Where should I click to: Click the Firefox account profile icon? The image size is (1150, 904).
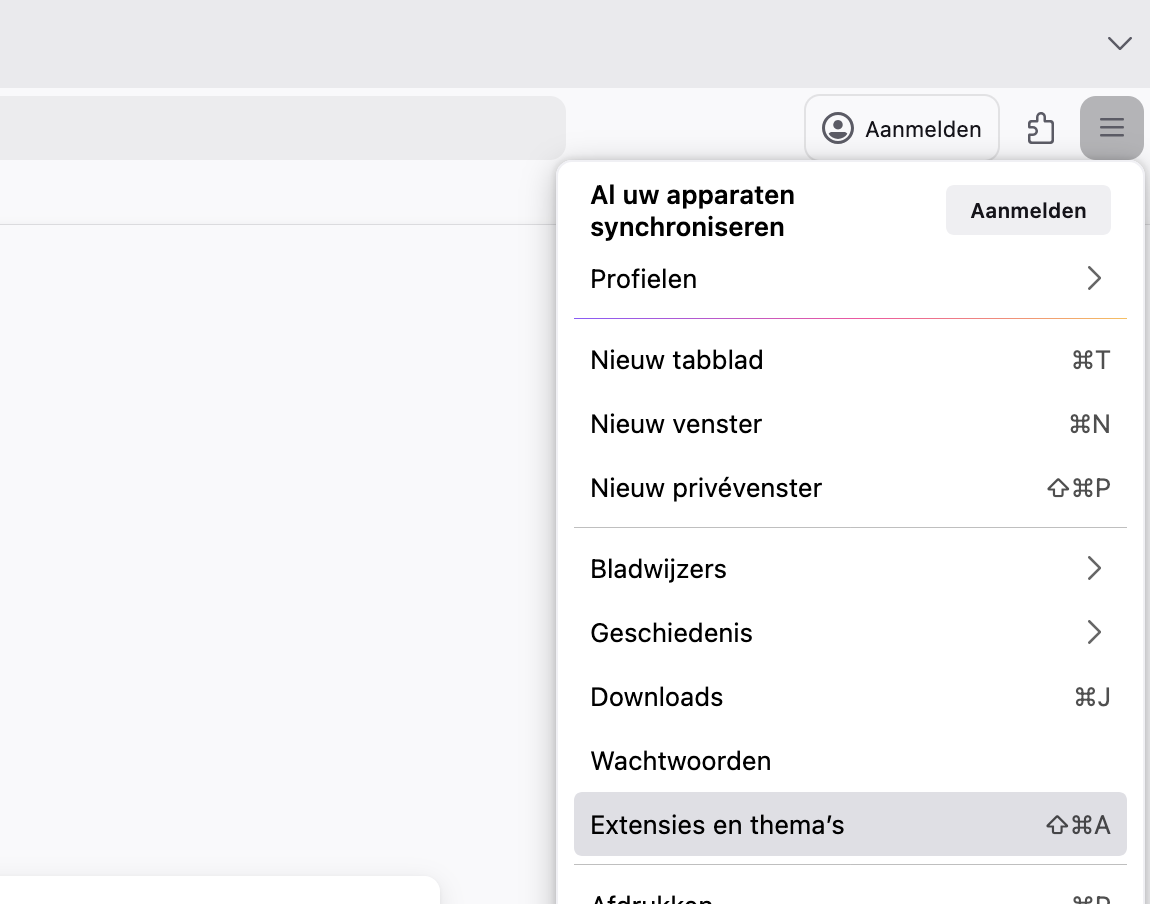837,128
